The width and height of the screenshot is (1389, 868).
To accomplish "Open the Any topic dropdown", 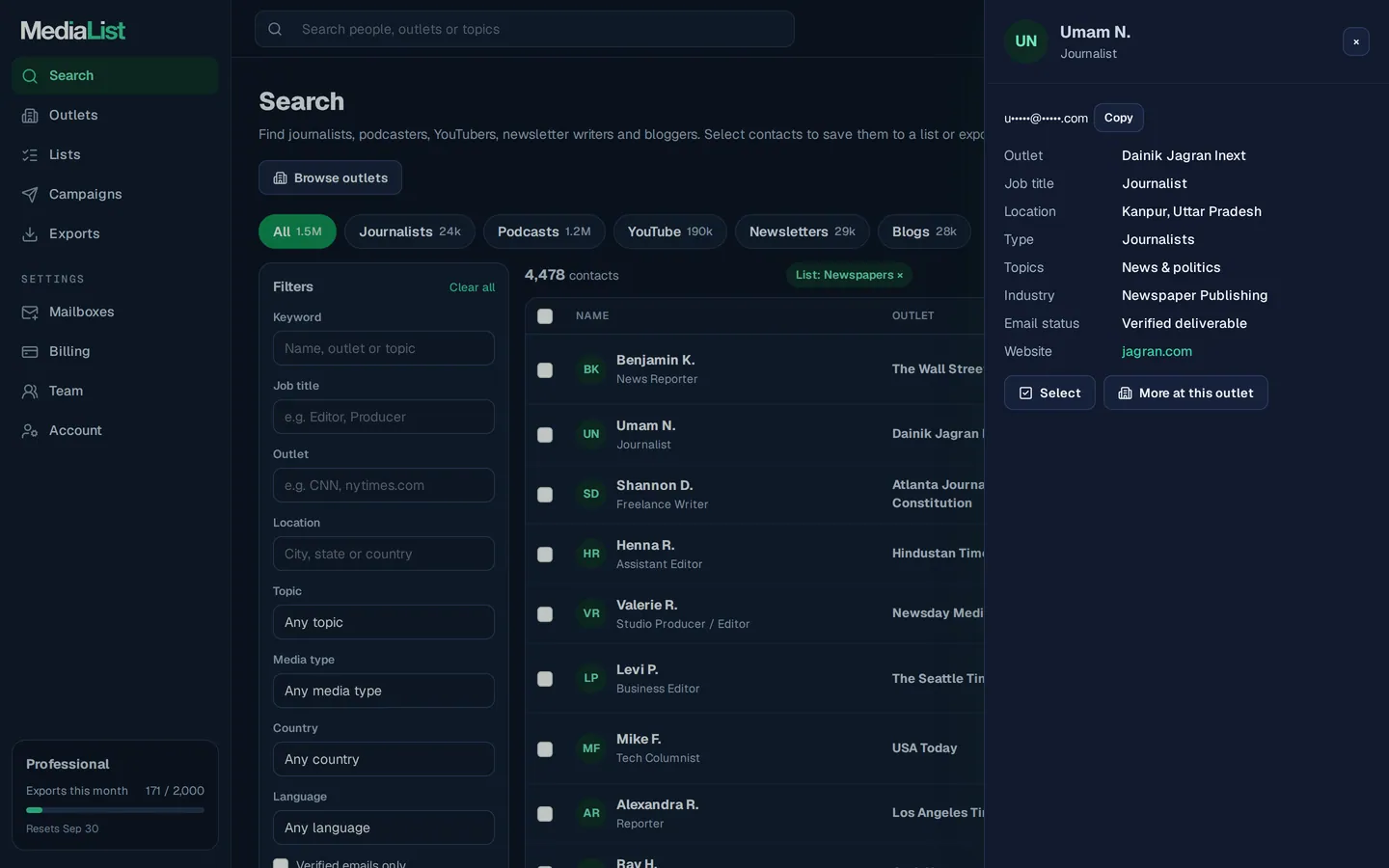I will [384, 622].
